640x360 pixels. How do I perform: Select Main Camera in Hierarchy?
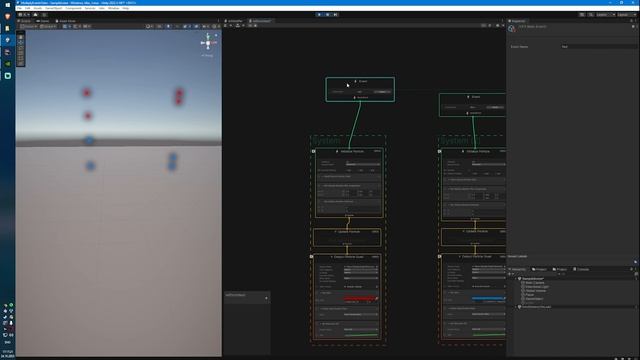[535, 283]
